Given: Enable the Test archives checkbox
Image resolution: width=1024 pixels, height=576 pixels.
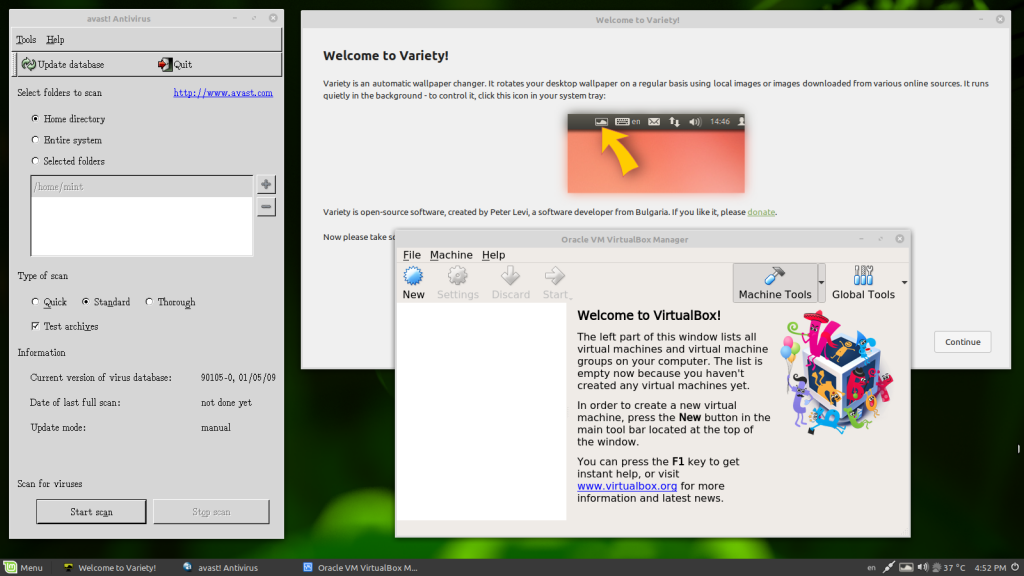Looking at the screenshot, I should point(36,325).
